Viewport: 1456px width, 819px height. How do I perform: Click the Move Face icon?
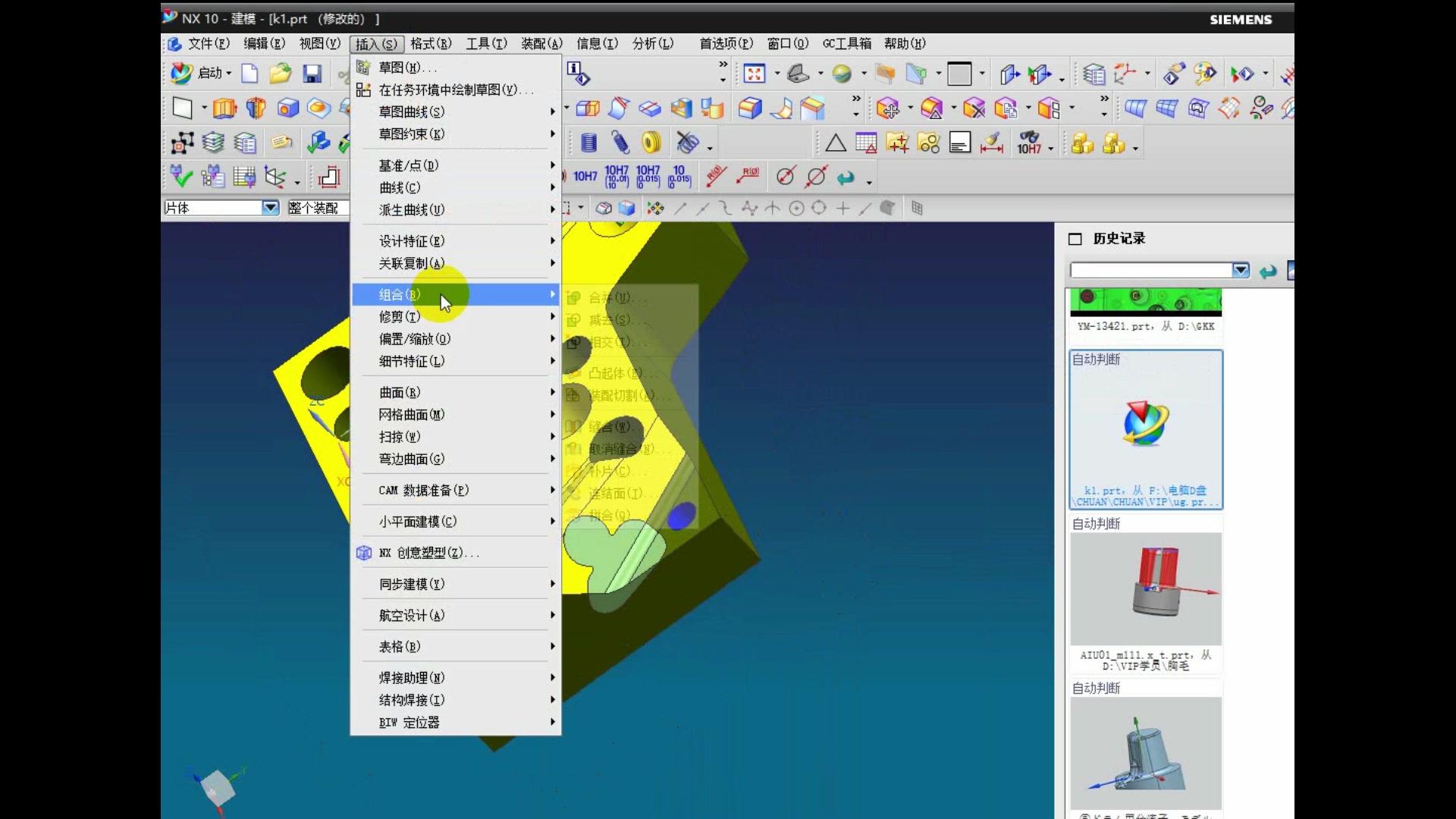[x=887, y=108]
